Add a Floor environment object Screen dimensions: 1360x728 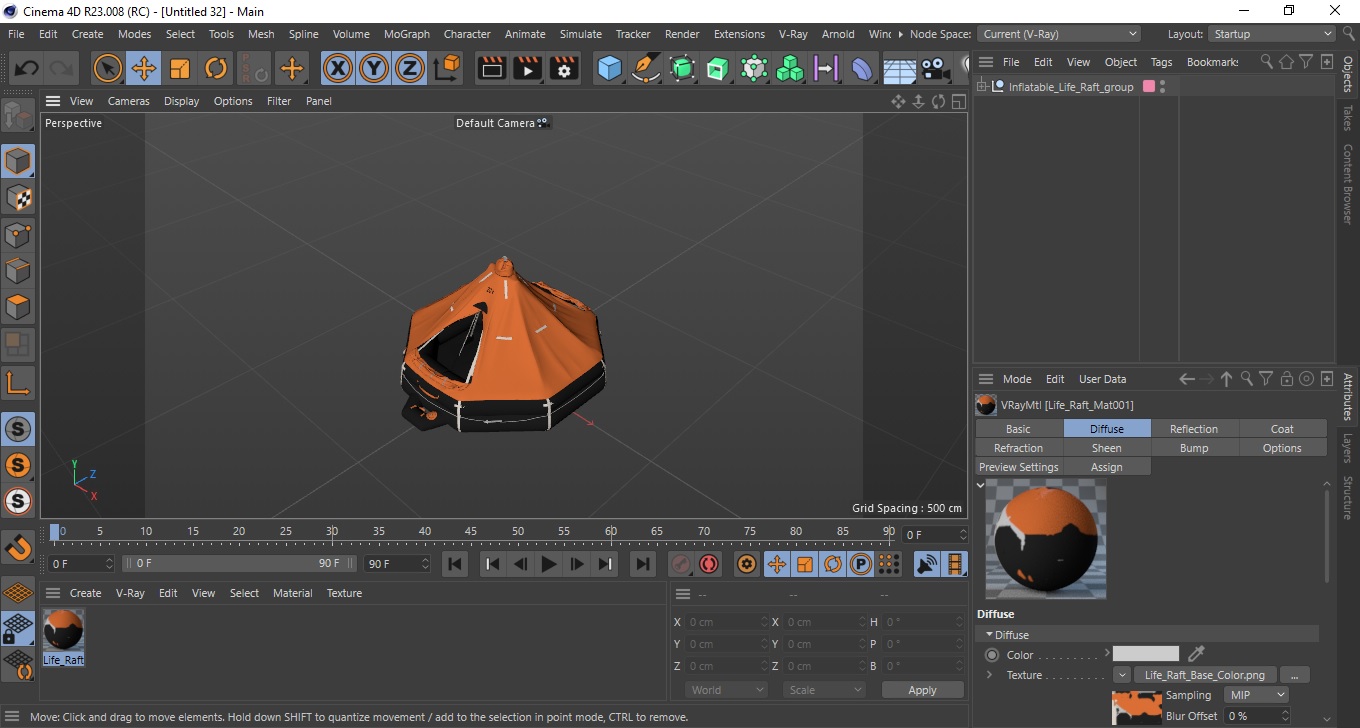pos(899,68)
